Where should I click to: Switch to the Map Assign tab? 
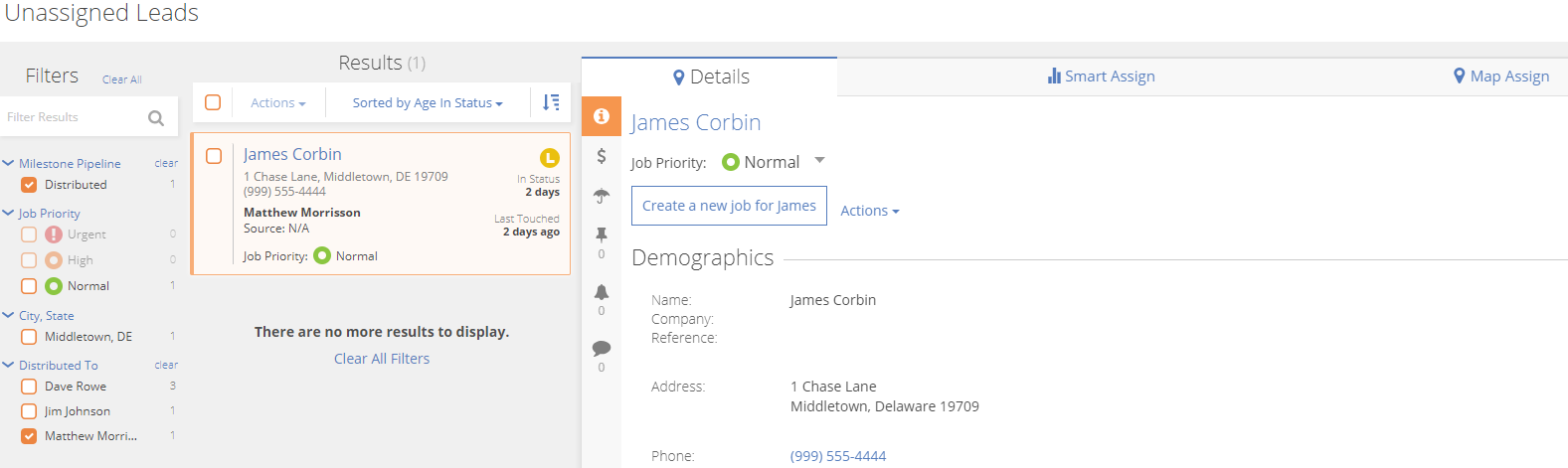coord(1501,77)
